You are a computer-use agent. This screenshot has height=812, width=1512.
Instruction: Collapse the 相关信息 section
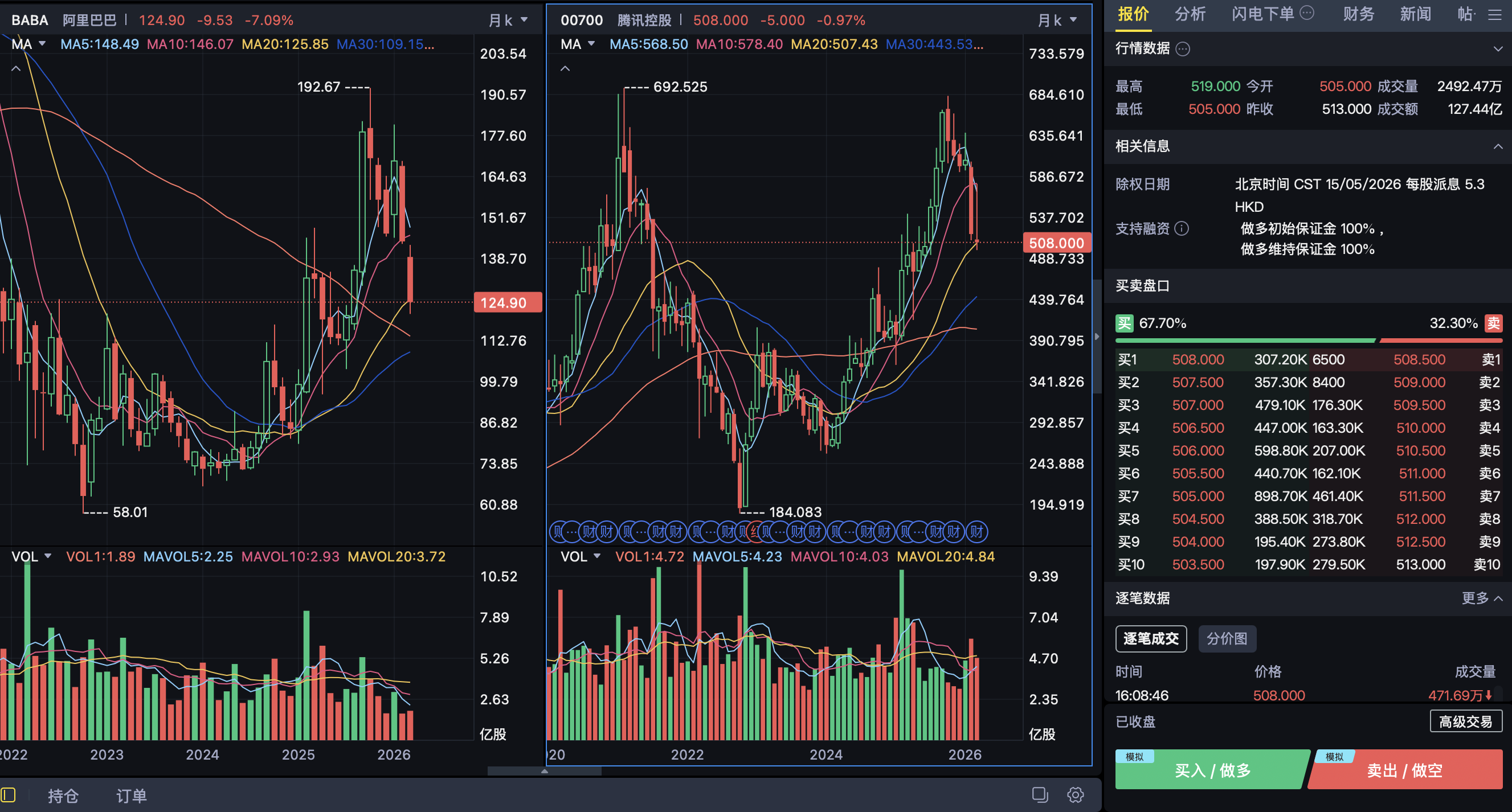[1497, 146]
